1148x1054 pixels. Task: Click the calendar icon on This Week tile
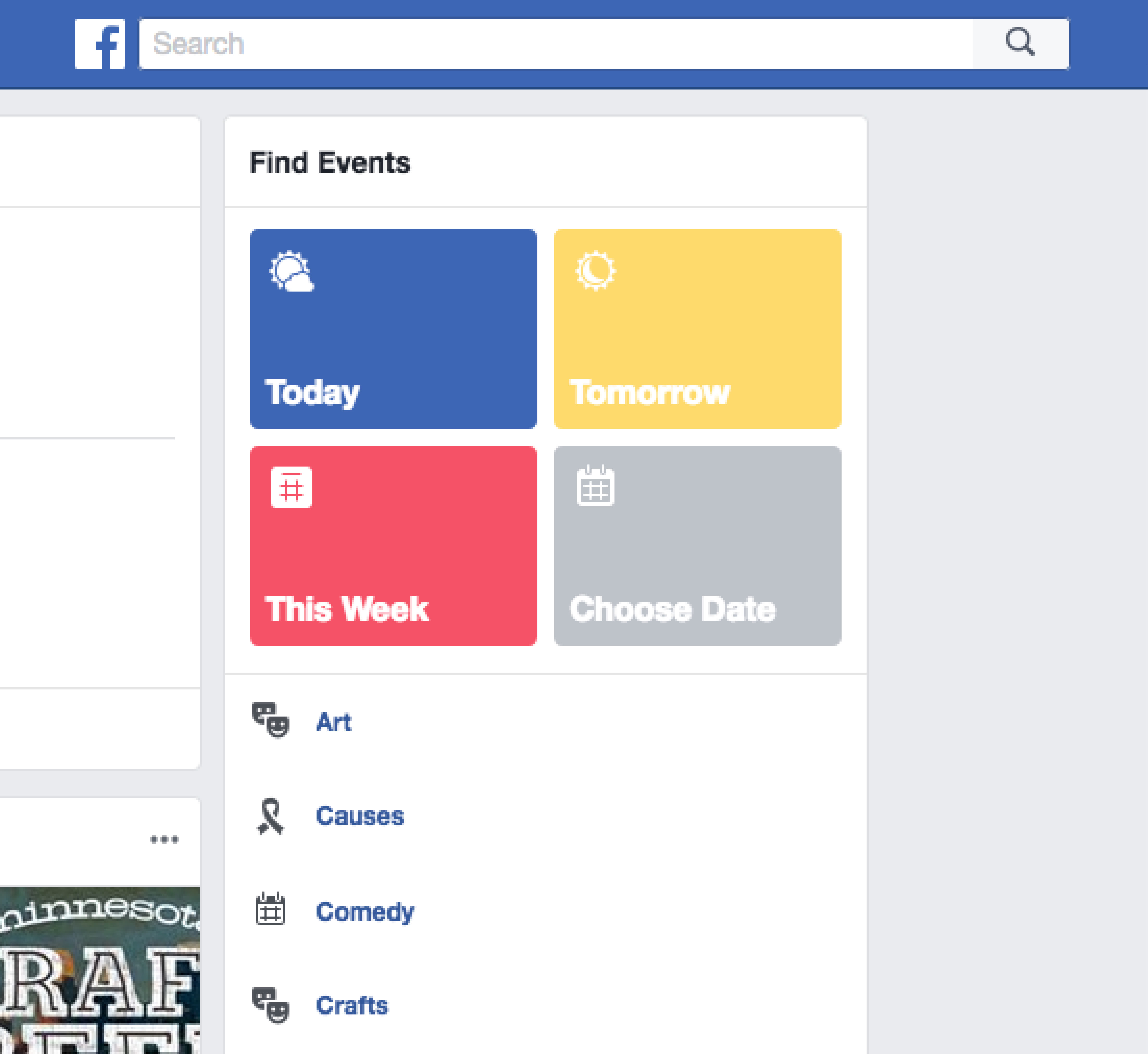point(291,488)
